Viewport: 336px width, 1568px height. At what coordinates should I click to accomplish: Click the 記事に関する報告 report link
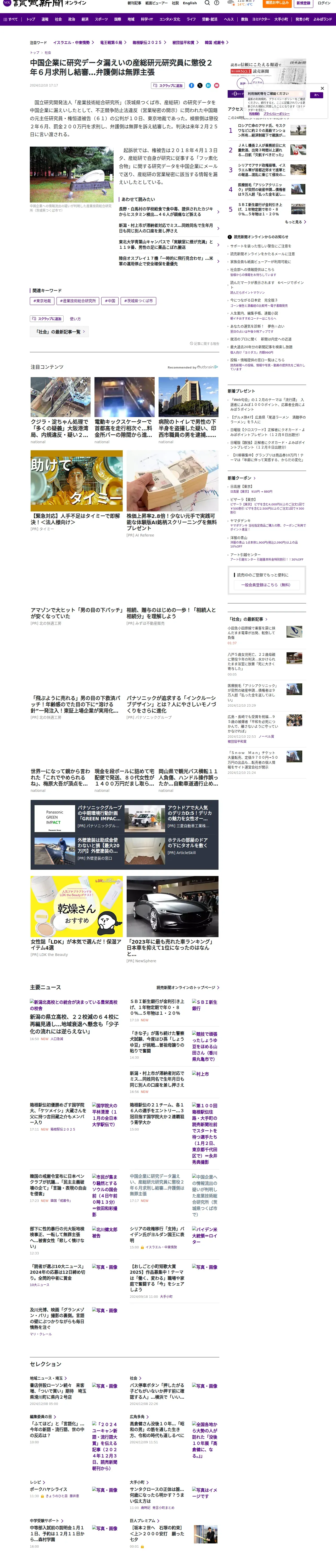tap(204, 343)
